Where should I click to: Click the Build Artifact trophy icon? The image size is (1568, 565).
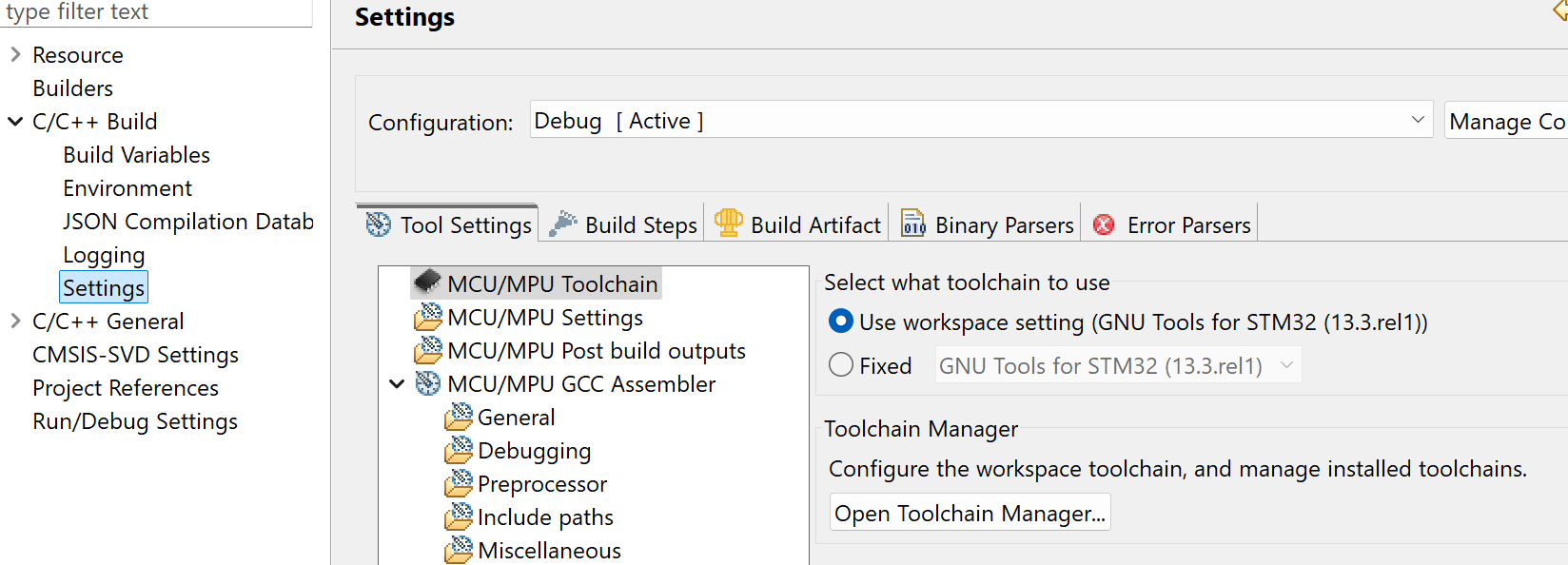[728, 224]
